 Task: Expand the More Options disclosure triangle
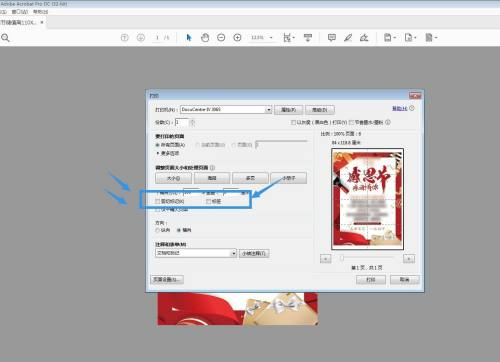click(158, 153)
